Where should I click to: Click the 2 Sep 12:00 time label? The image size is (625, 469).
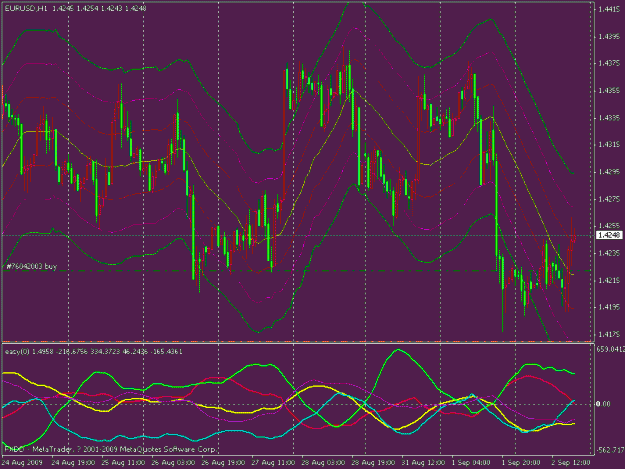(571, 463)
